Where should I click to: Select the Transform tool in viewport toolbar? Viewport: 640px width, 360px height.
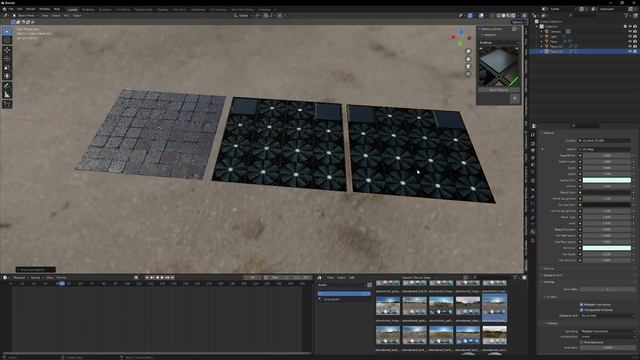pos(7,76)
